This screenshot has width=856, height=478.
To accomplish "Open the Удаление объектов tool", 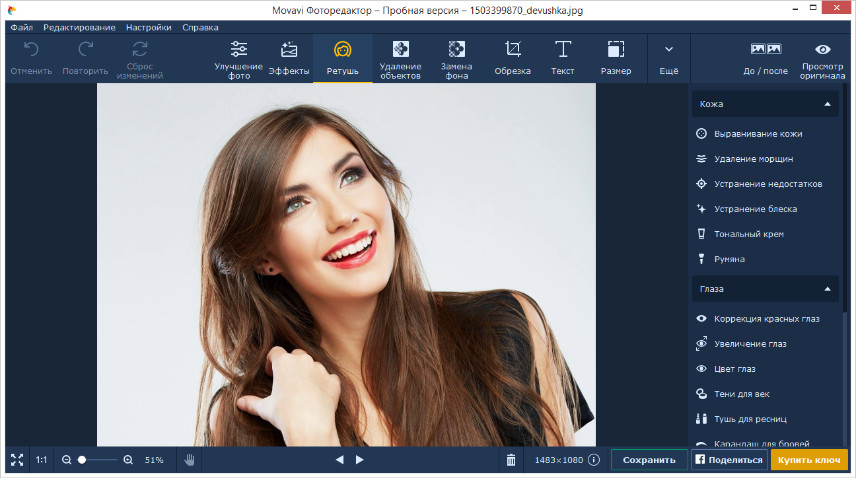I will coord(400,59).
